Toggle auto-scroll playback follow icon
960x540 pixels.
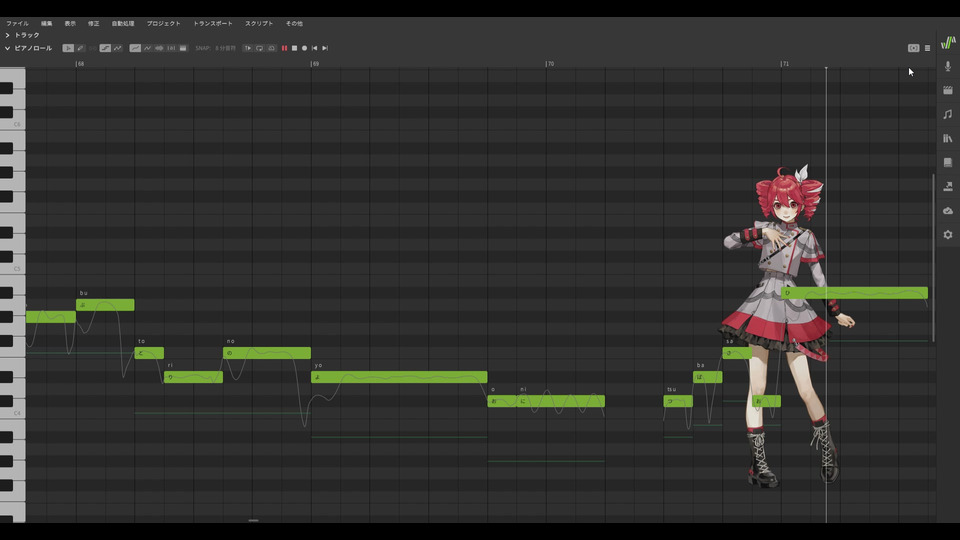click(x=247, y=48)
